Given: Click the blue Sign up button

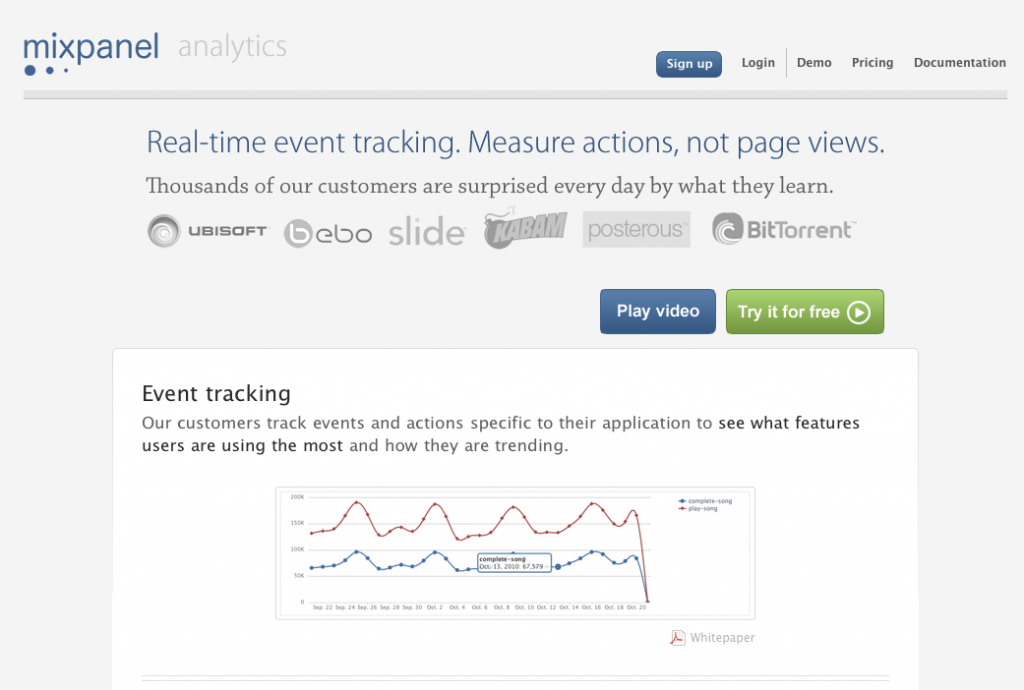Looking at the screenshot, I should click(689, 64).
